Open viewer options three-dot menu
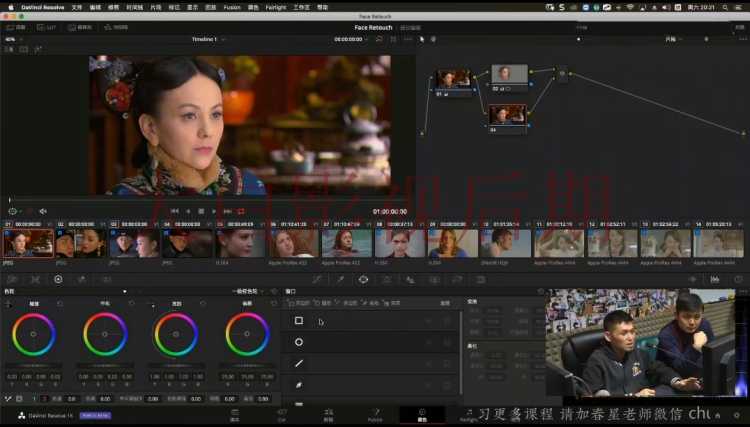The width and height of the screenshot is (750, 427). point(408,39)
